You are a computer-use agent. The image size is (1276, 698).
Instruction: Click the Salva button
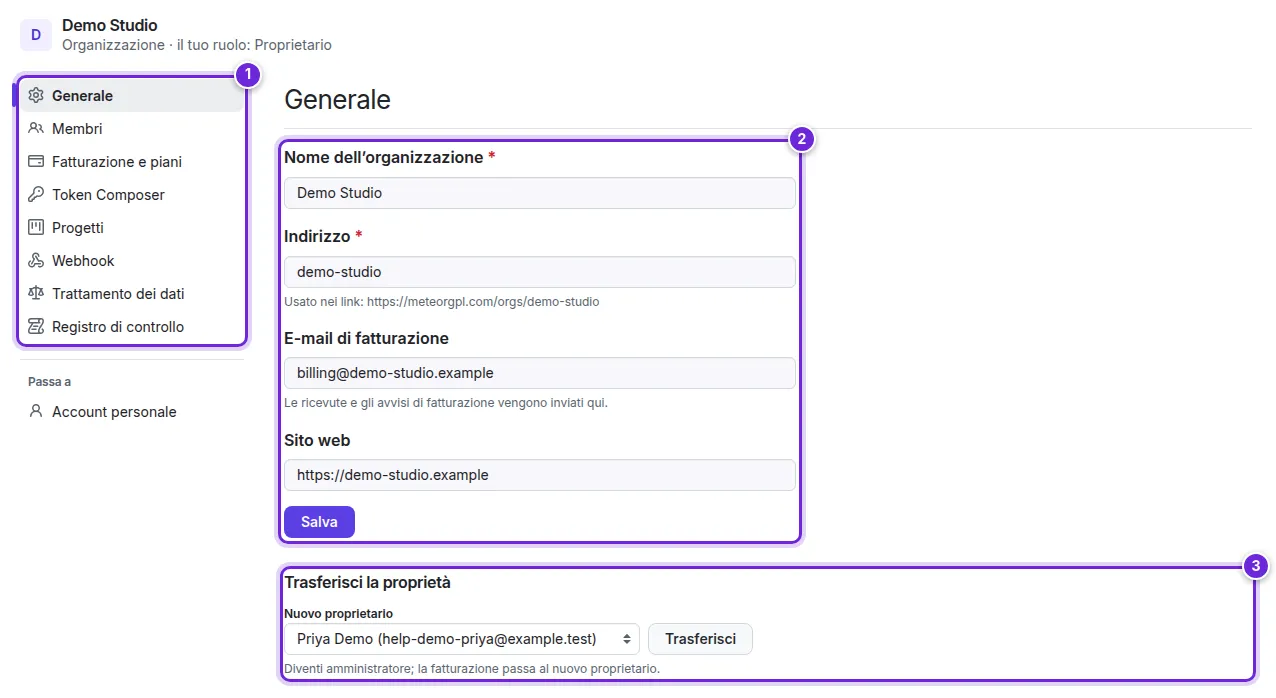319,522
